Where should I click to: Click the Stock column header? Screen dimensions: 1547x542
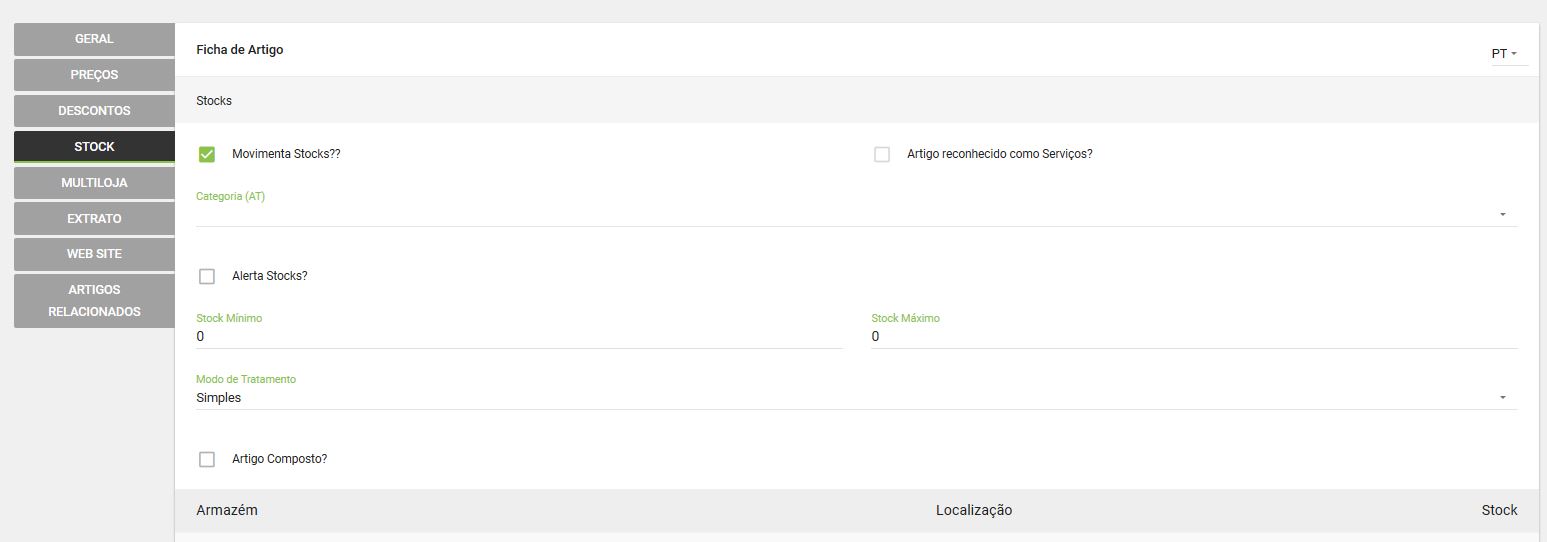[1499, 510]
